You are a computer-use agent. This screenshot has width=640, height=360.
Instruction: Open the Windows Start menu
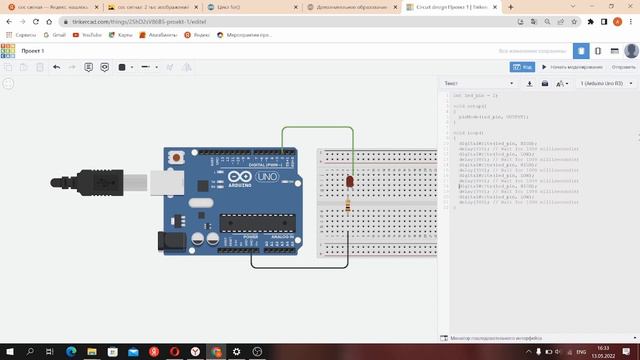click(x=10, y=351)
